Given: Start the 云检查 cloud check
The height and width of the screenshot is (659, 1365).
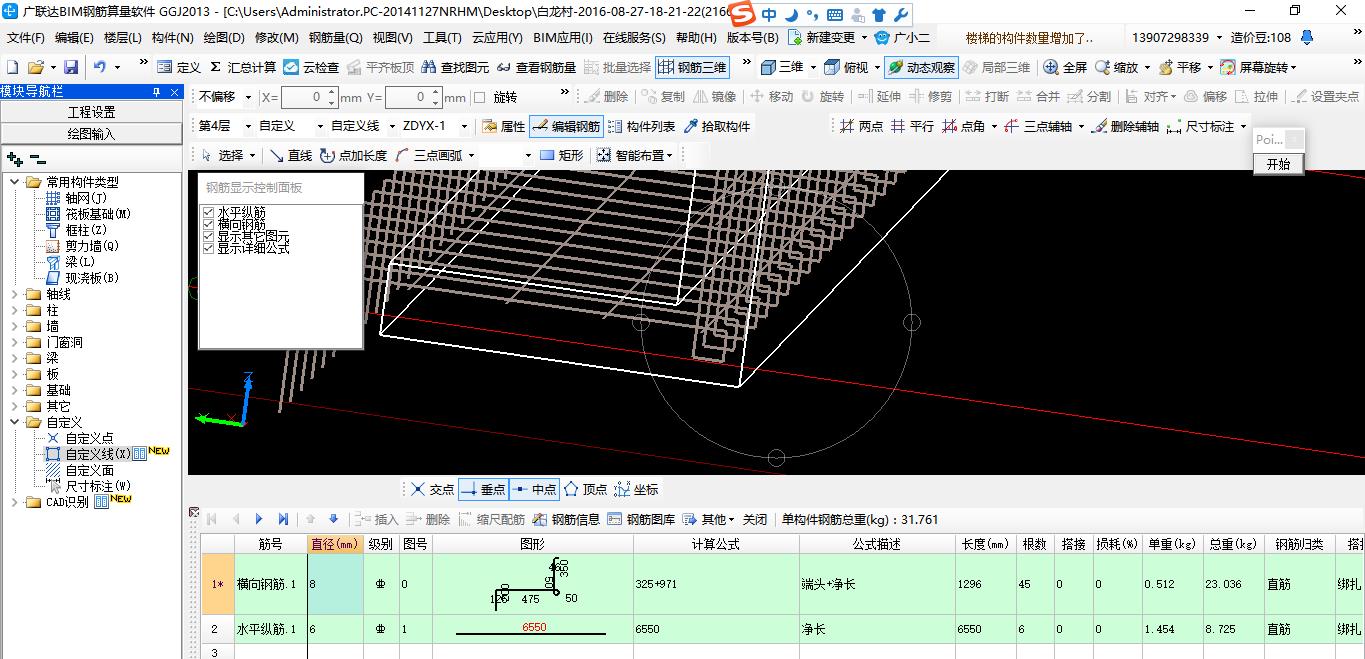Looking at the screenshot, I should (x=311, y=67).
